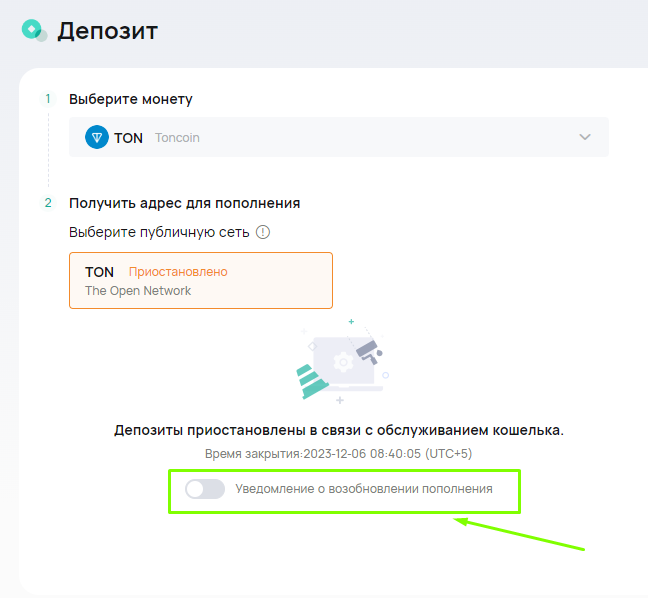Click the 'Уведомление о возобновлении пополнения' label
The height and width of the screenshot is (598, 648).
364,490
